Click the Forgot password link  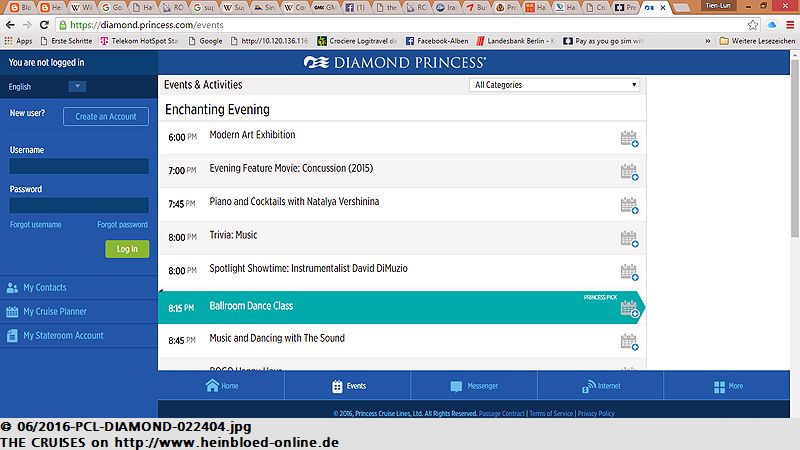[122, 224]
